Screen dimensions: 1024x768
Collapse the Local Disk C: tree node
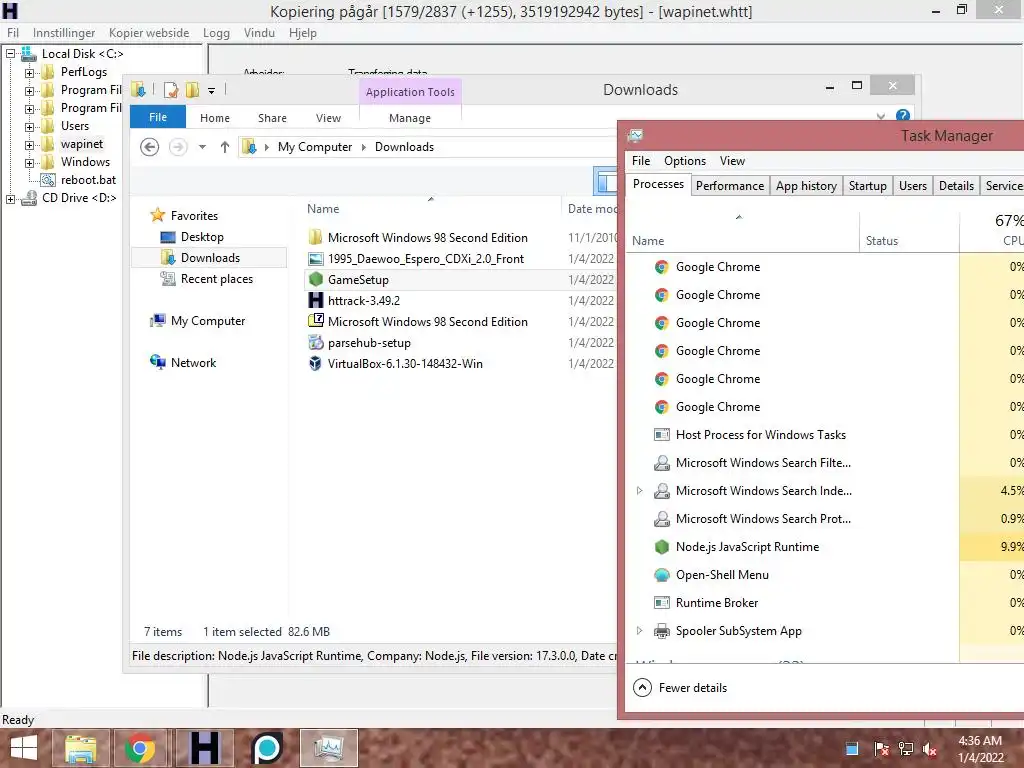pos(10,54)
